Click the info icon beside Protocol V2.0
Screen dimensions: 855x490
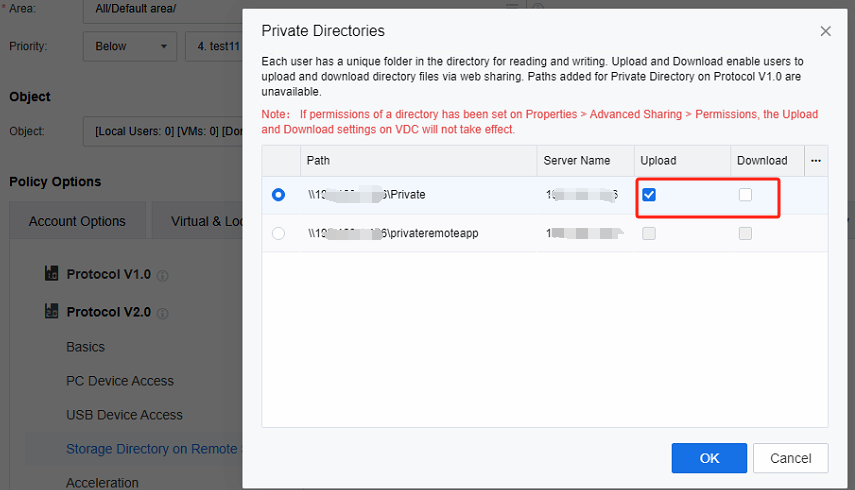162,313
